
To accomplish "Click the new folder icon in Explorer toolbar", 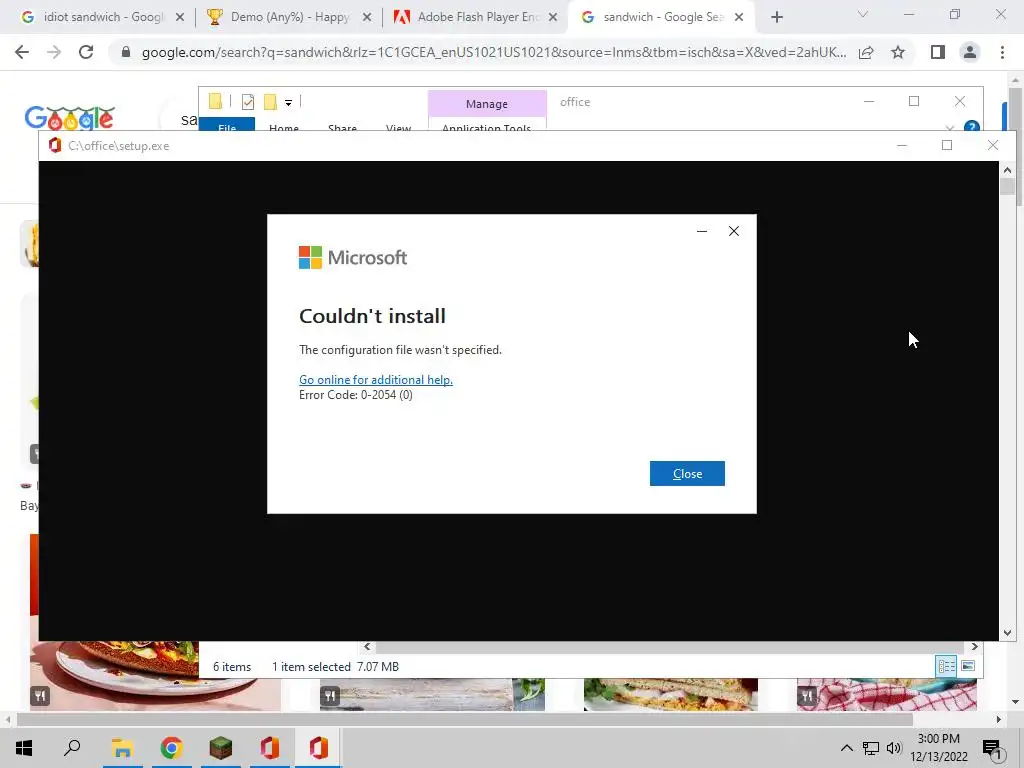I will tap(270, 101).
